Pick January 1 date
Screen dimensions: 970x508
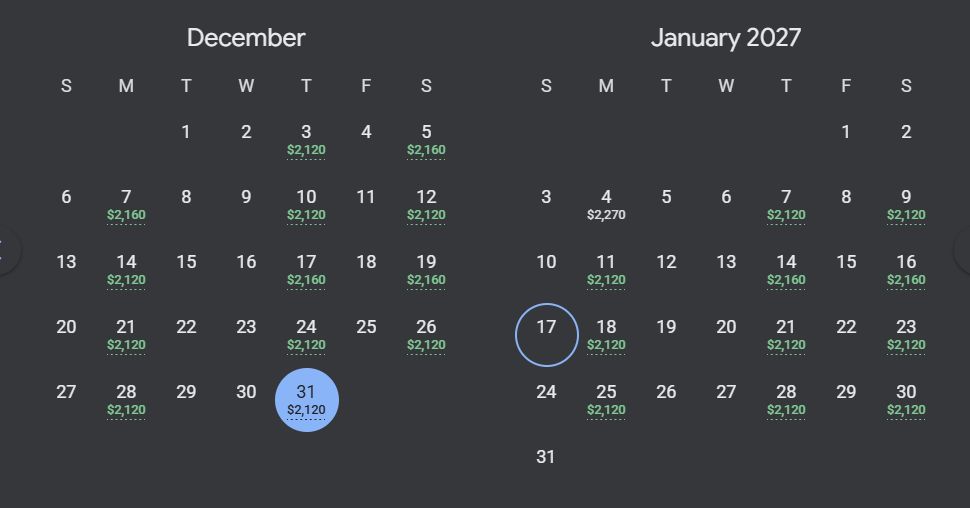click(x=846, y=132)
